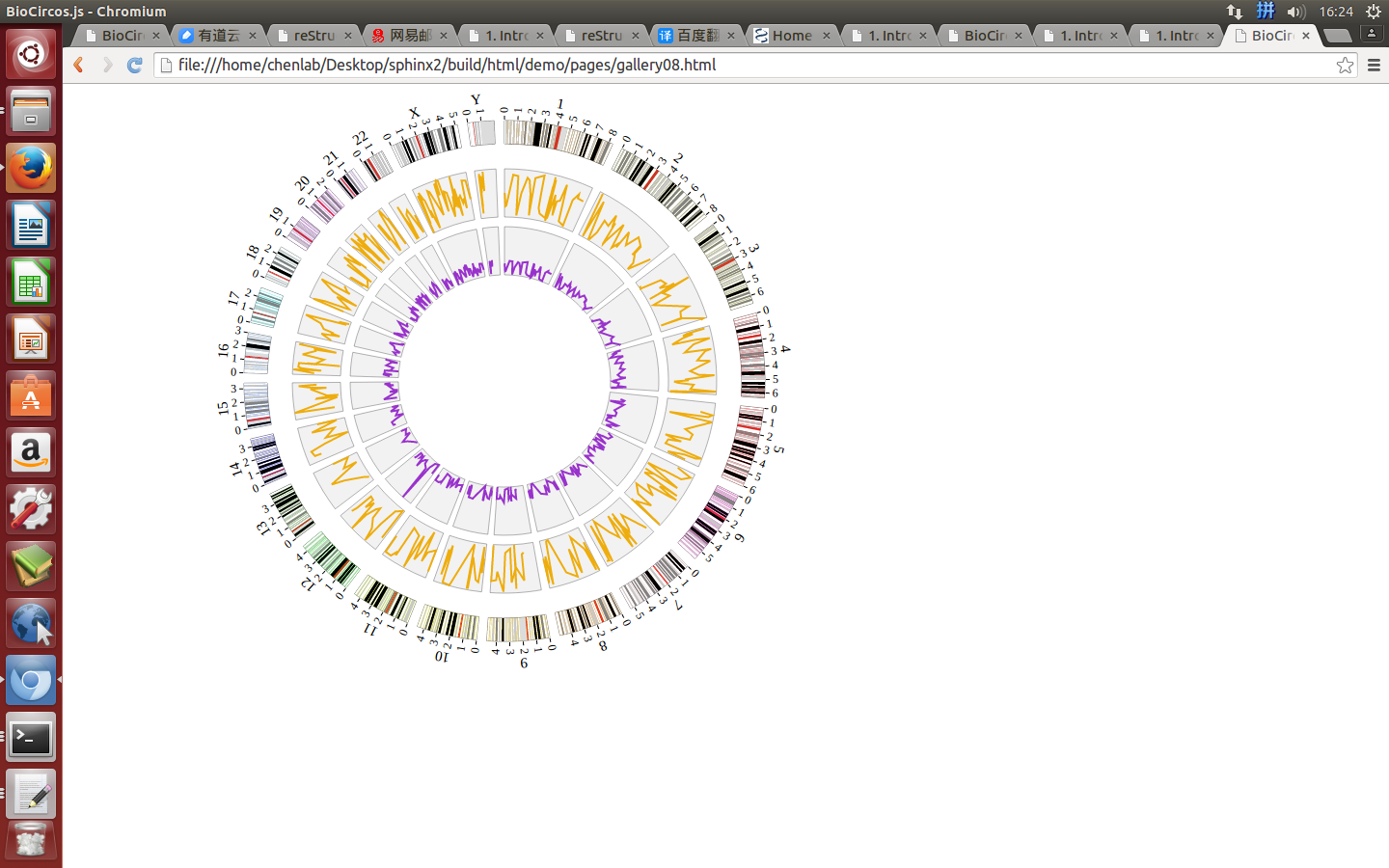Image resolution: width=1389 pixels, height=868 pixels.
Task: Click chromosome label 21 on the ideogram
Action: coord(331,157)
